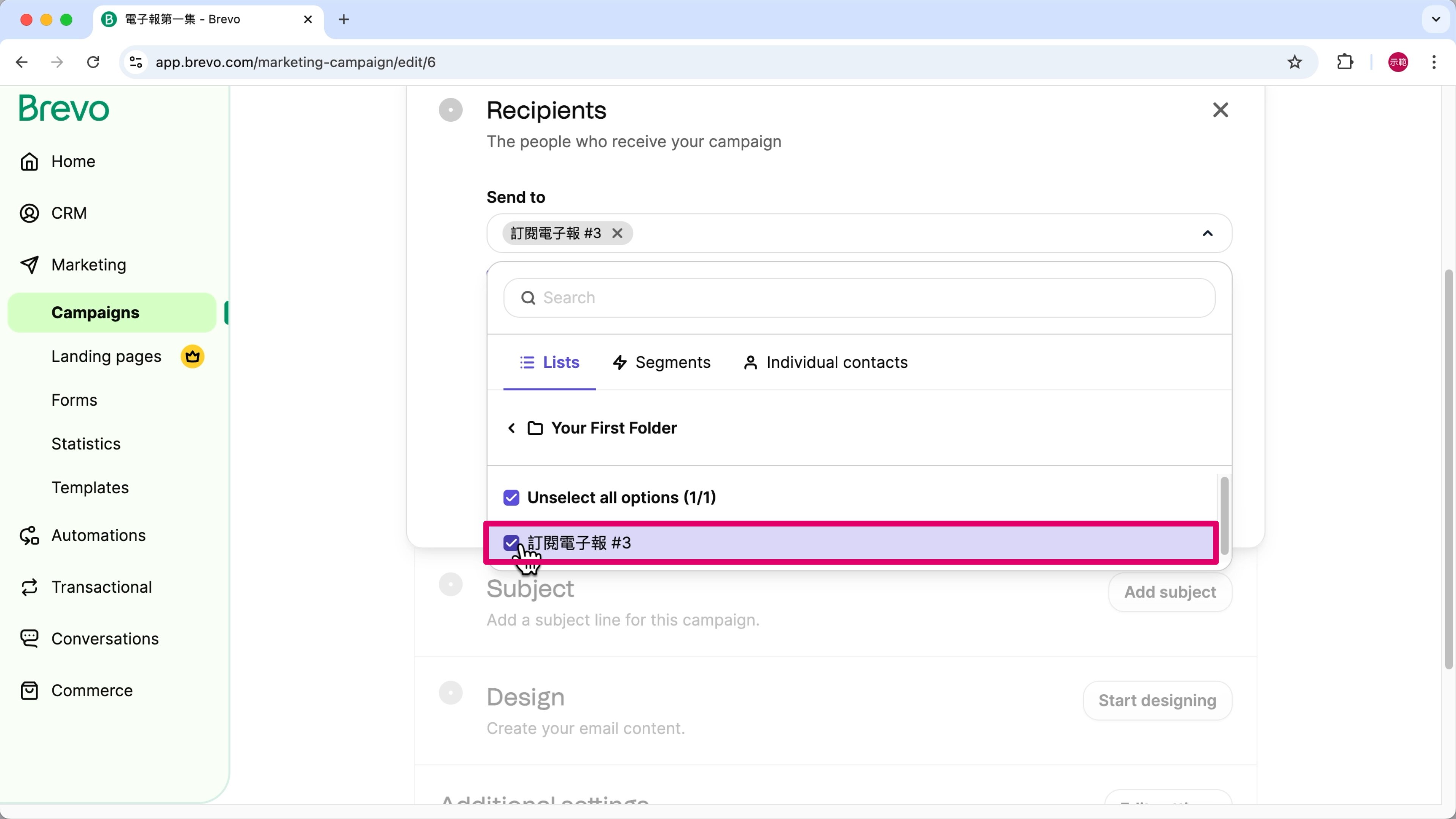The width and height of the screenshot is (1456, 819).
Task: Open CRM via its sidebar icon
Action: pyautogui.click(x=30, y=213)
